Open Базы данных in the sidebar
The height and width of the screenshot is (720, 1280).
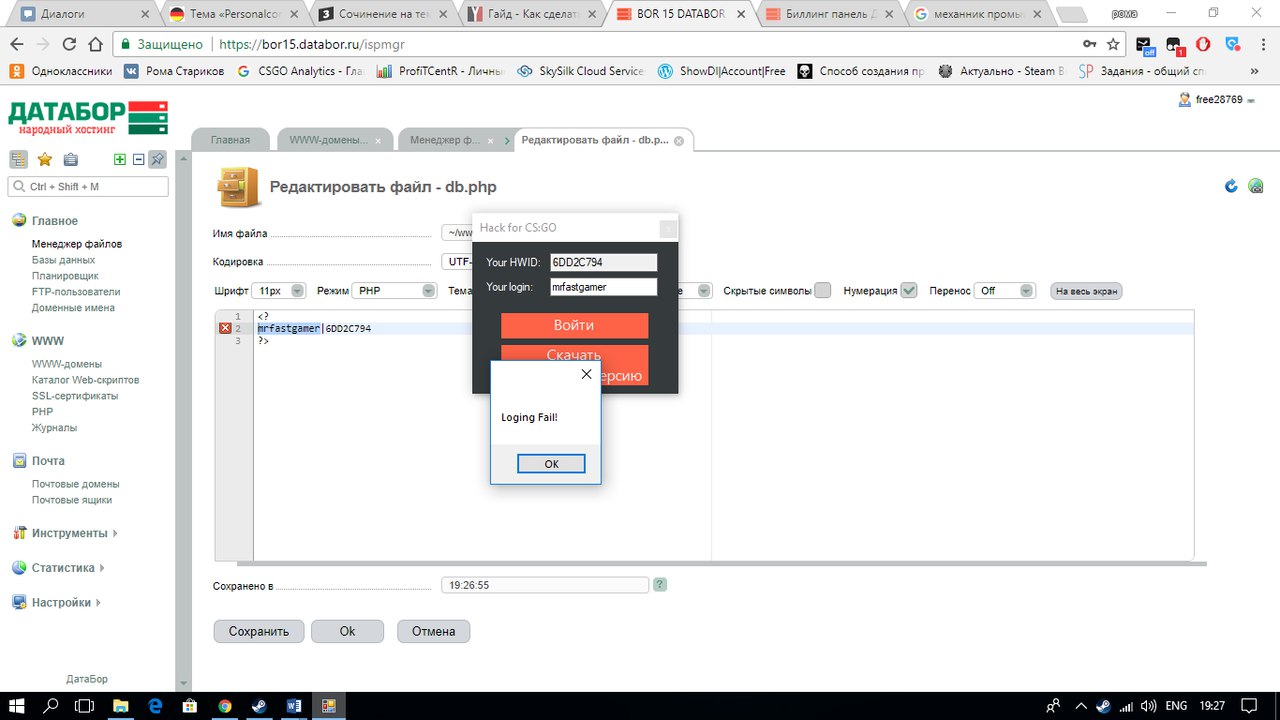coord(64,260)
